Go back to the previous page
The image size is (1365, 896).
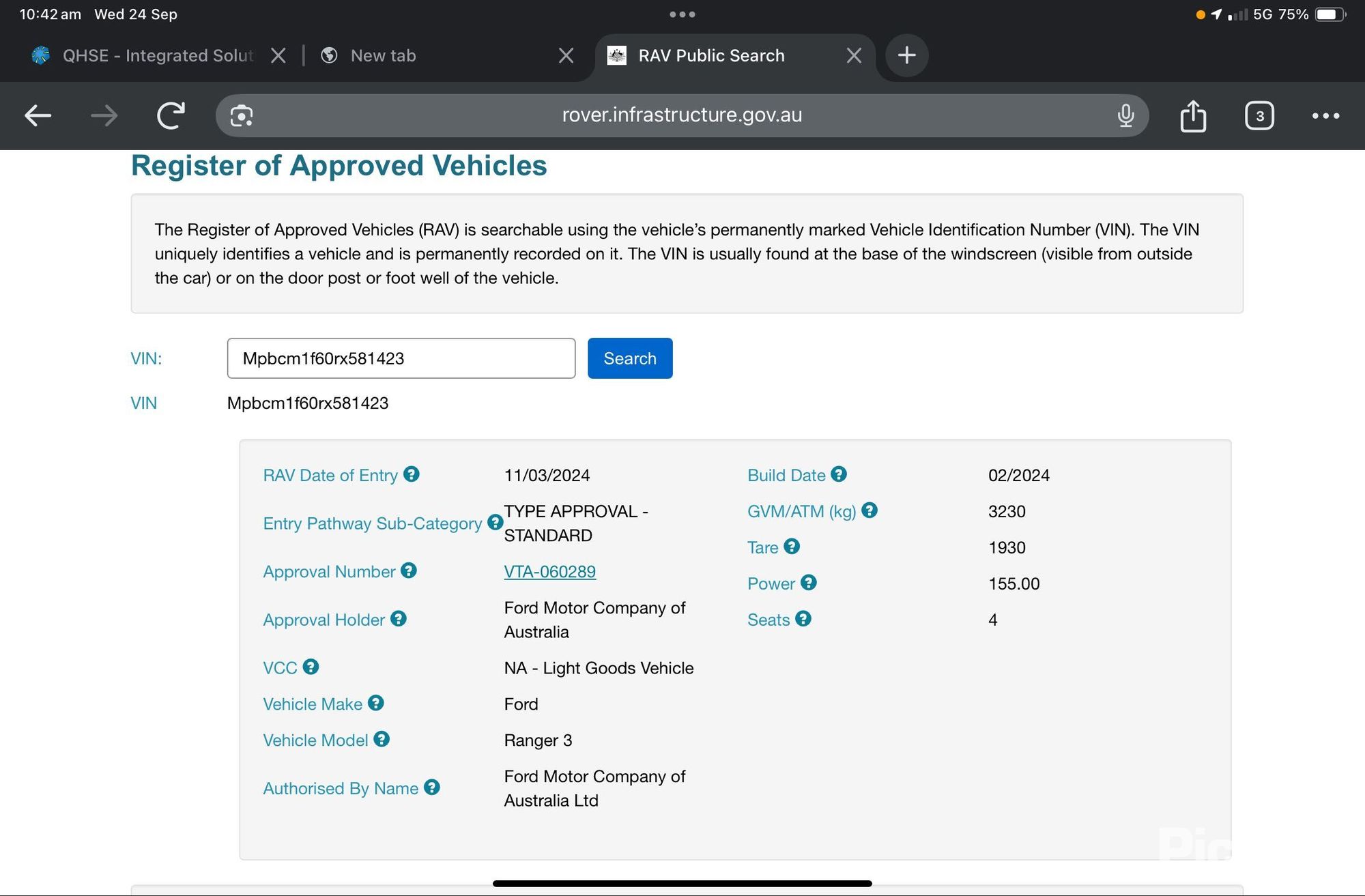[38, 115]
